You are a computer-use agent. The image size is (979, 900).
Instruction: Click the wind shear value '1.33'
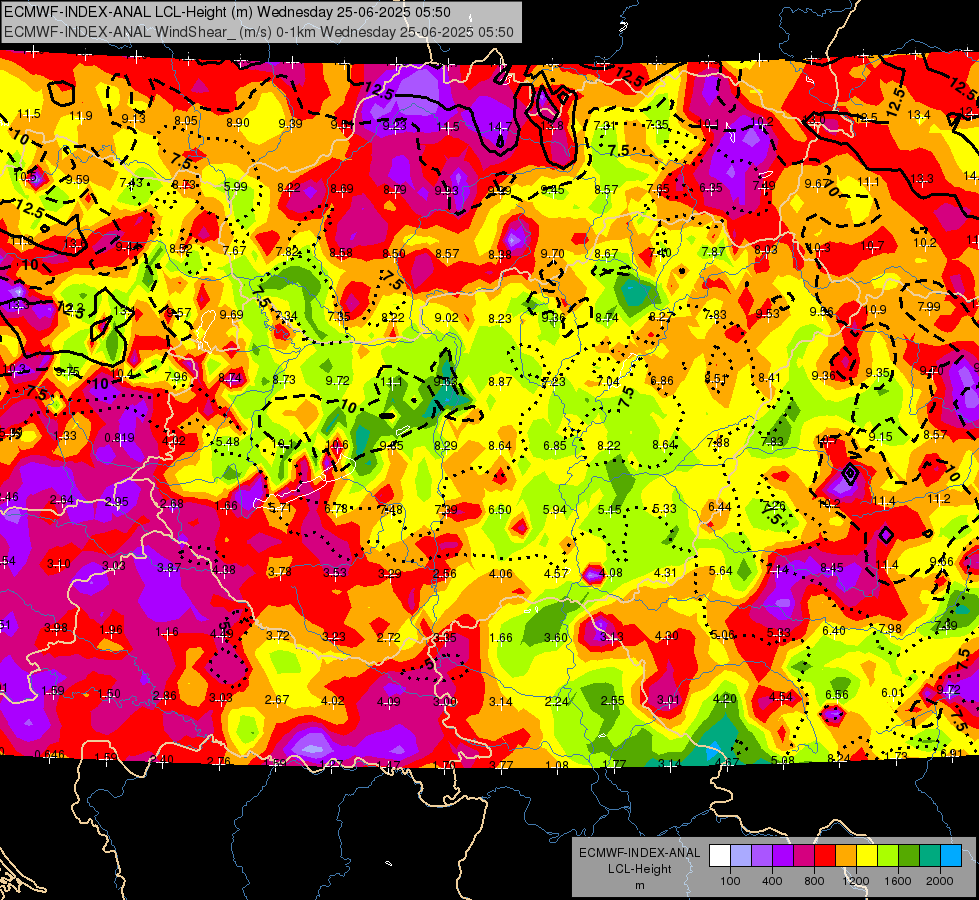pyautogui.click(x=65, y=435)
